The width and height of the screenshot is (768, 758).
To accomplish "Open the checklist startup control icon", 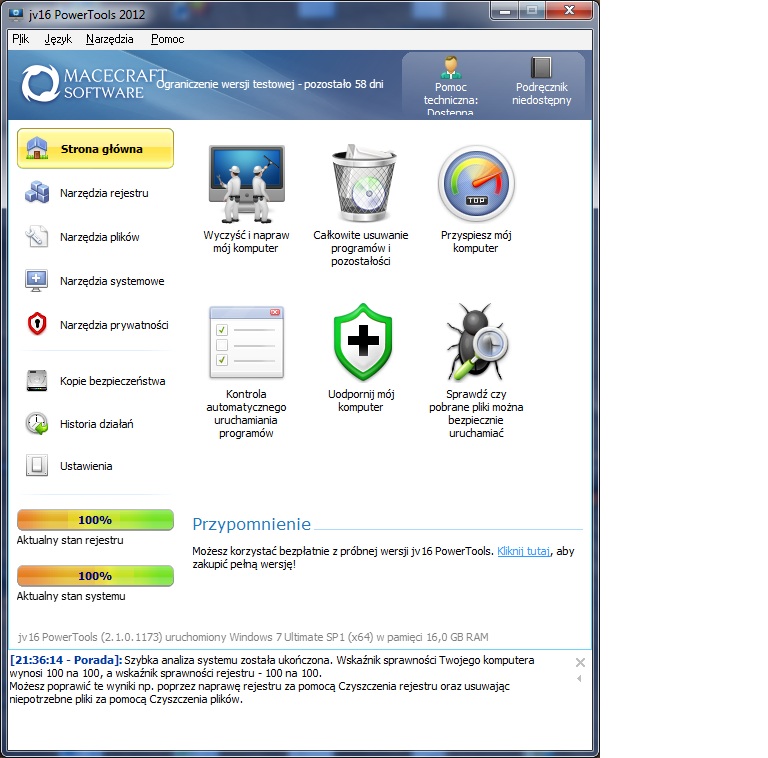I will click(x=246, y=342).
